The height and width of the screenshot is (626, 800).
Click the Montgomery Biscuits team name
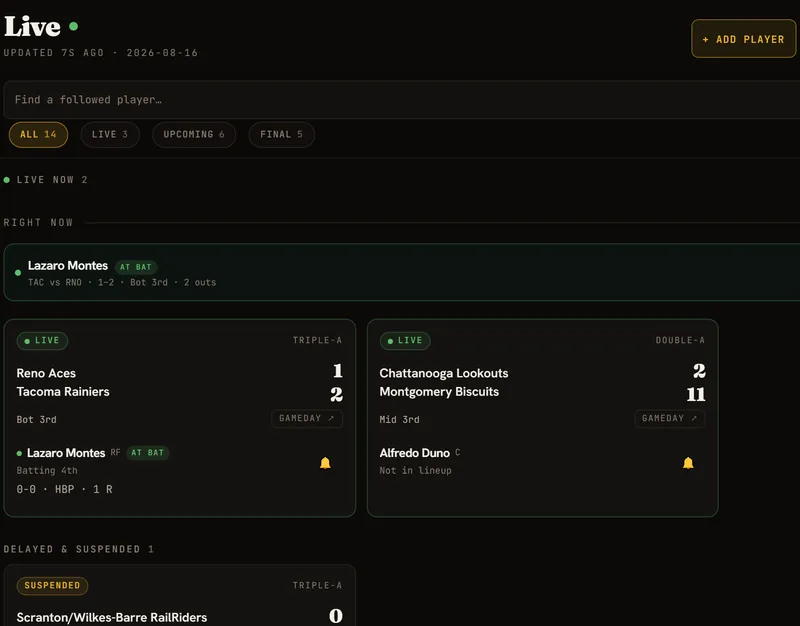click(x=439, y=392)
